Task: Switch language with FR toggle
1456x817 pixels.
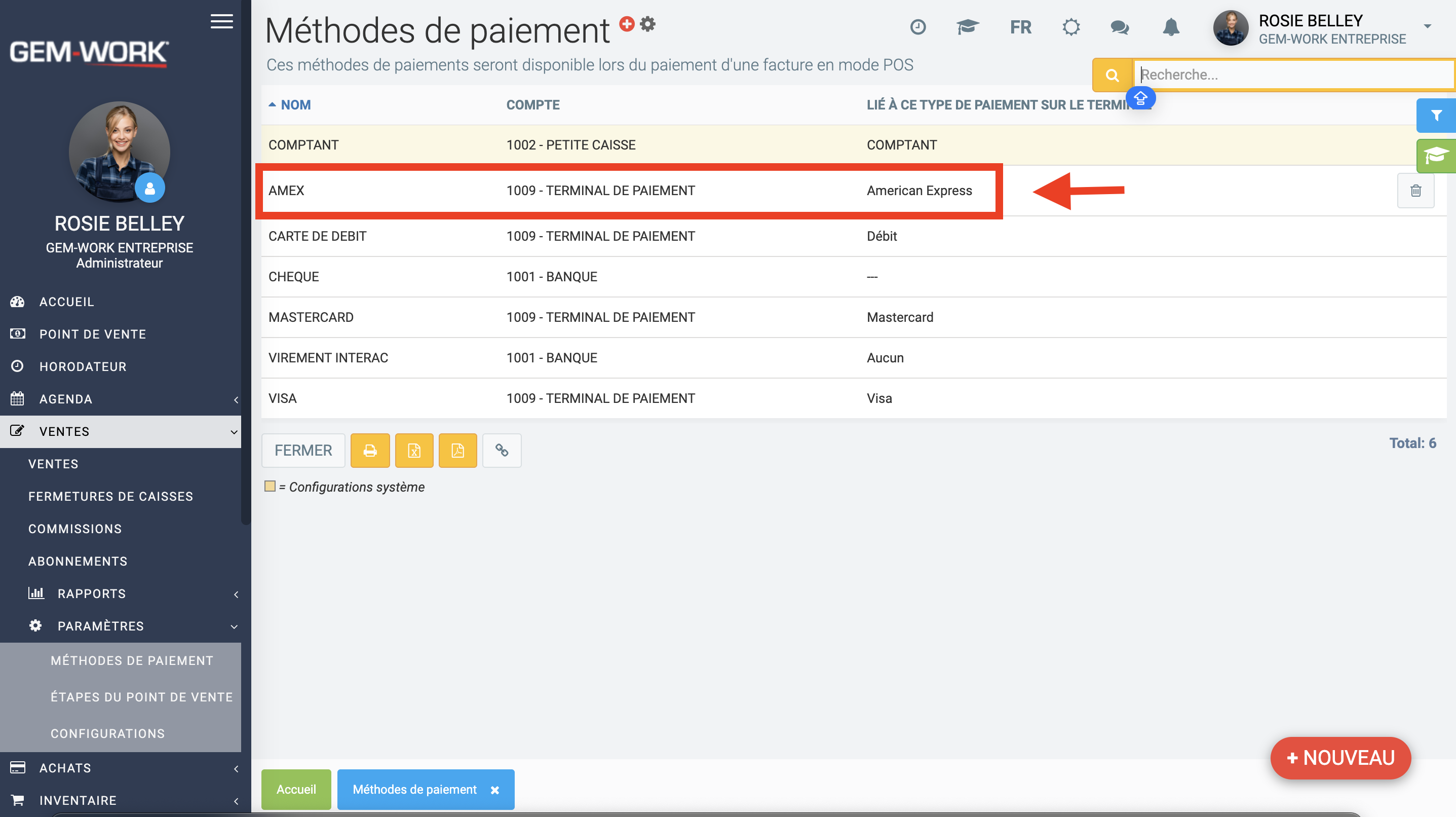Action: click(1020, 27)
